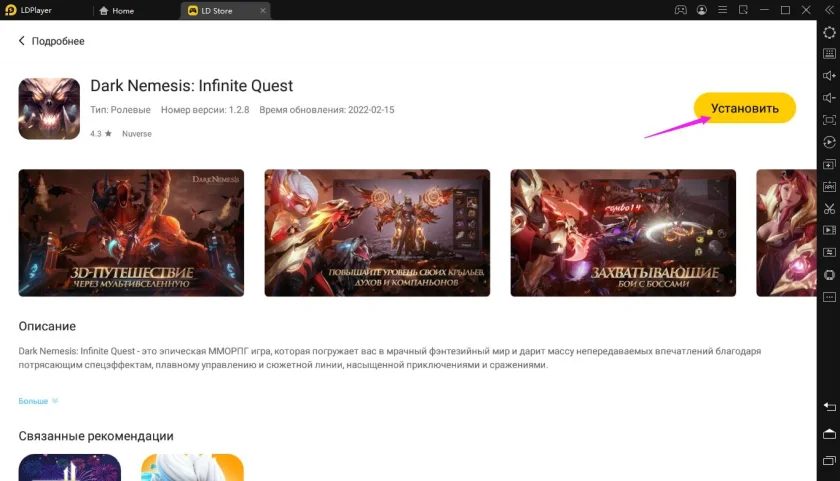Open the multi-instance add window icon
Image resolution: width=840 pixels, height=481 pixels.
click(829, 164)
